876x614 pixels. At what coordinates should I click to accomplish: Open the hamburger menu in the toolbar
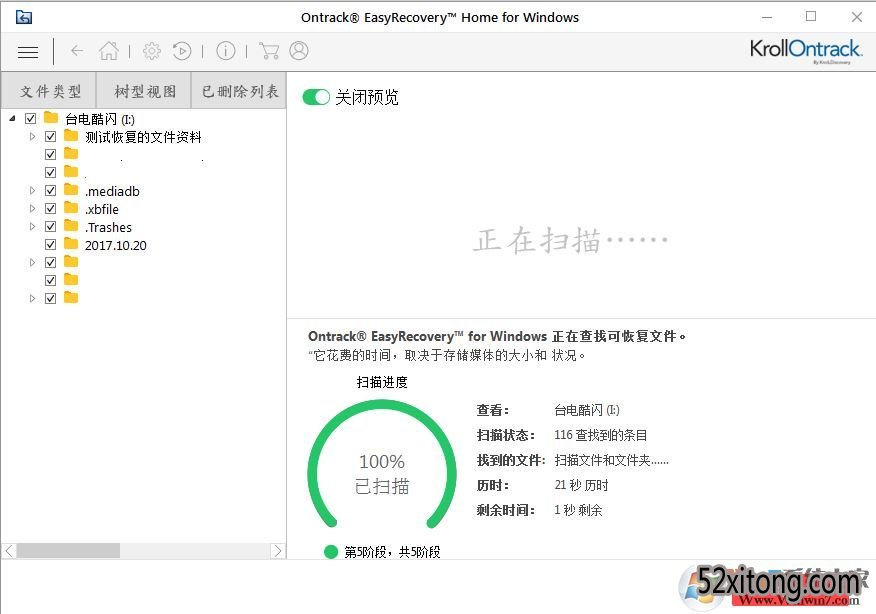pyautogui.click(x=28, y=52)
